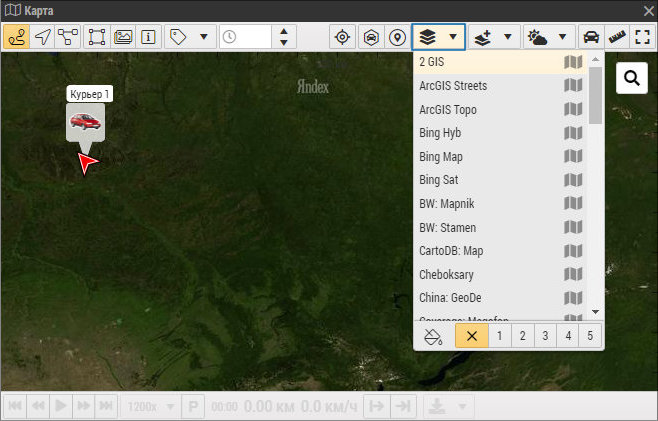Open the 1200x playback speed dropdown
This screenshot has height=421, width=658.
[x=150, y=406]
